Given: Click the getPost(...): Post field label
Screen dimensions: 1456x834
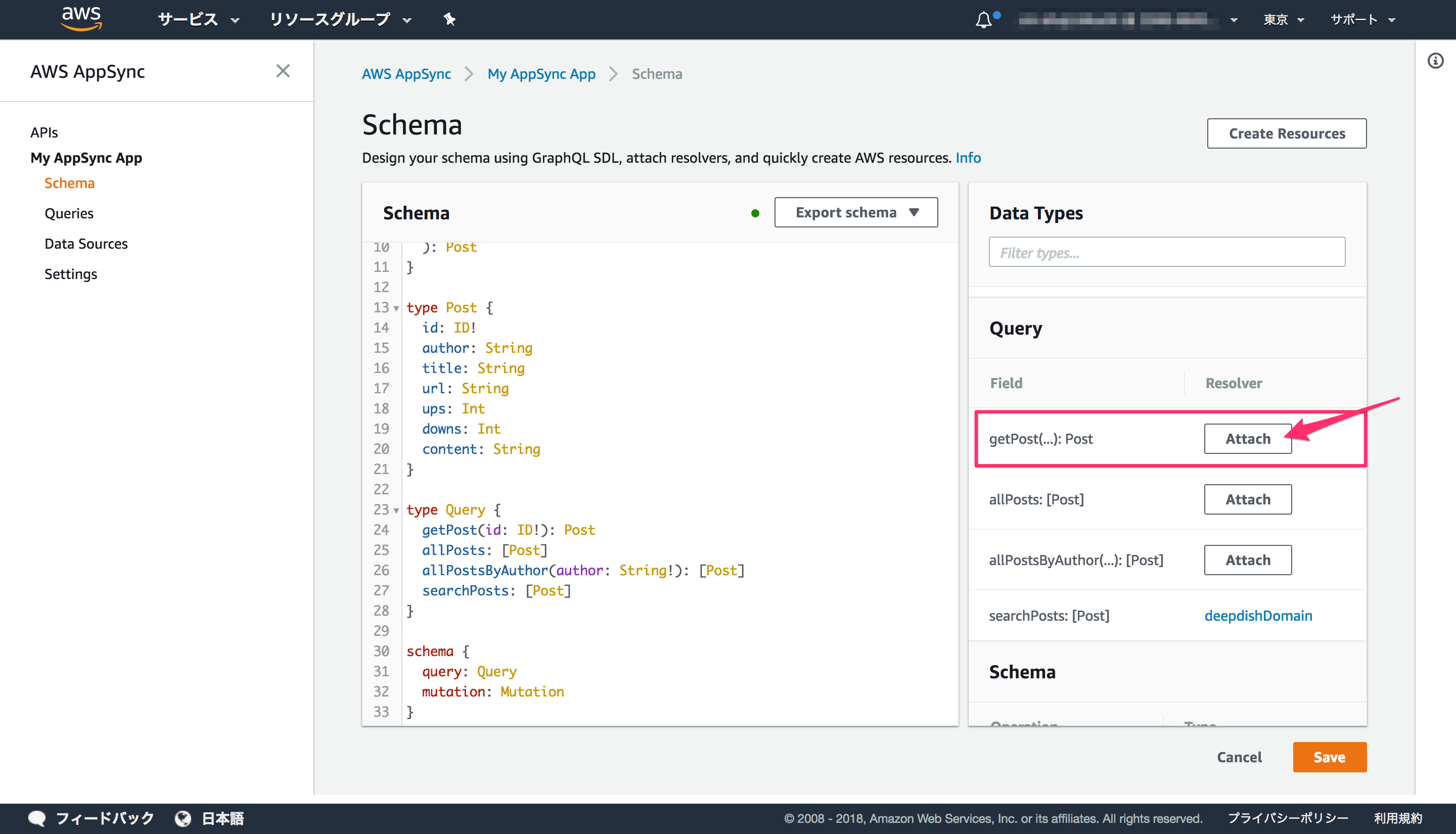Looking at the screenshot, I should pyautogui.click(x=1041, y=439).
